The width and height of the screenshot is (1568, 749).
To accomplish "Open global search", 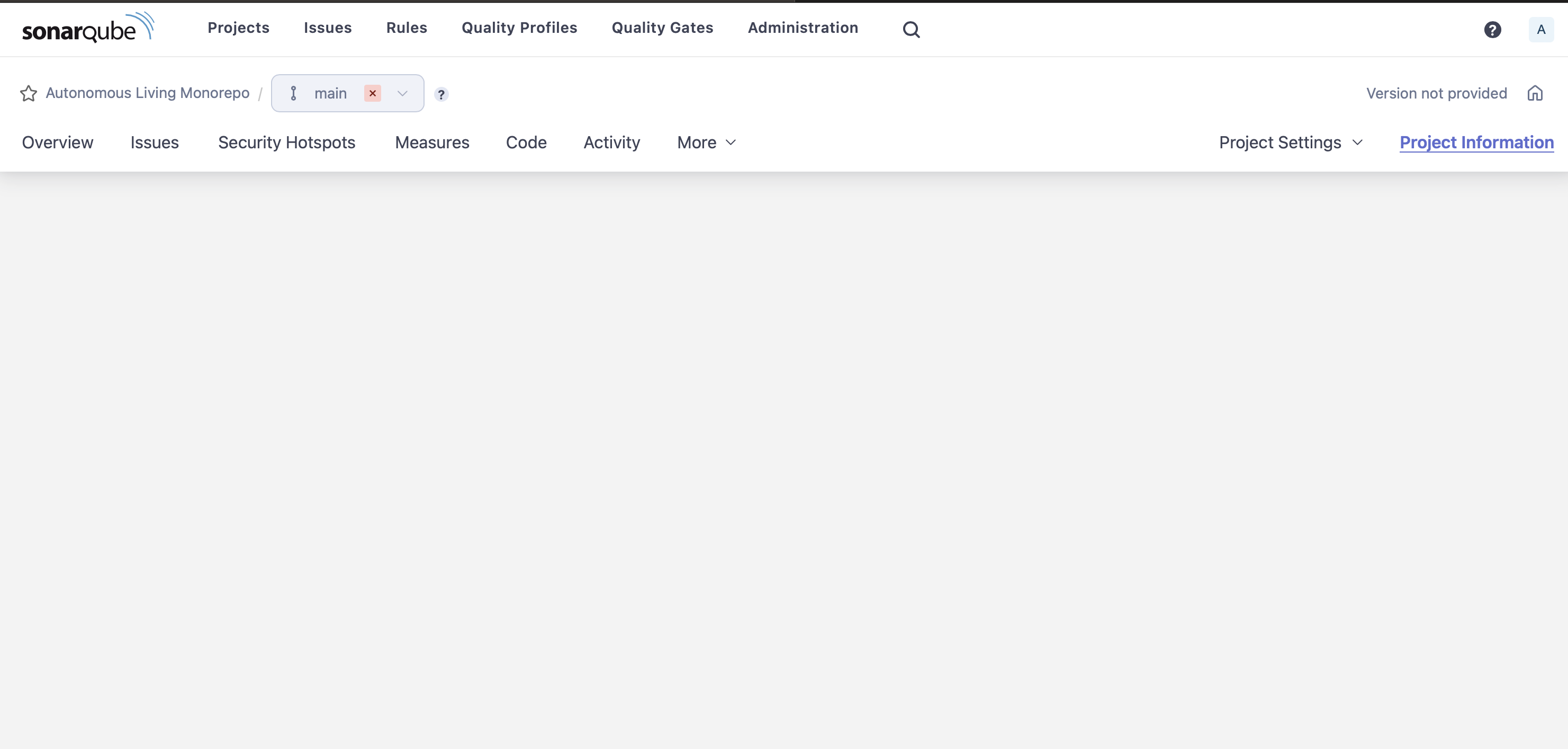I will pyautogui.click(x=911, y=29).
